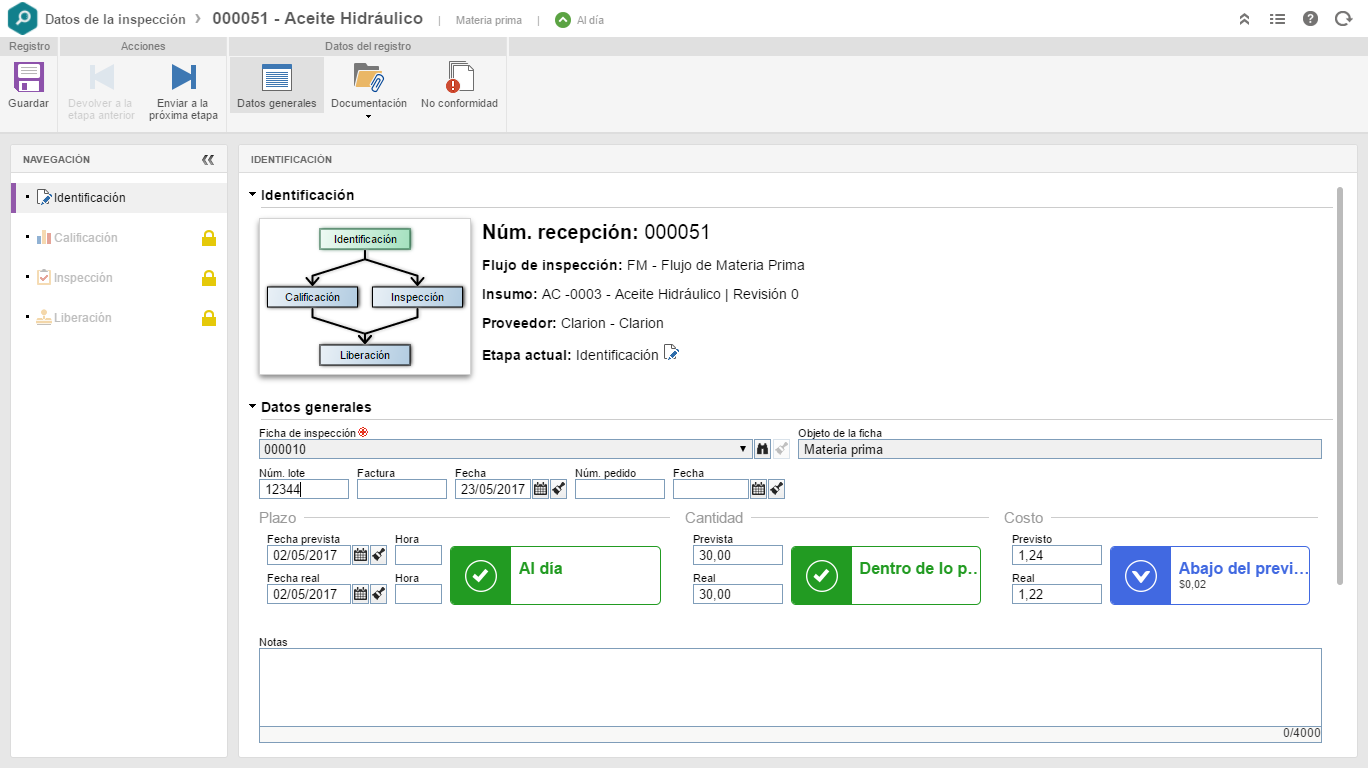The height and width of the screenshot is (768, 1368).
Task: Open calendar for the Factura Fecha field
Action: point(540,489)
